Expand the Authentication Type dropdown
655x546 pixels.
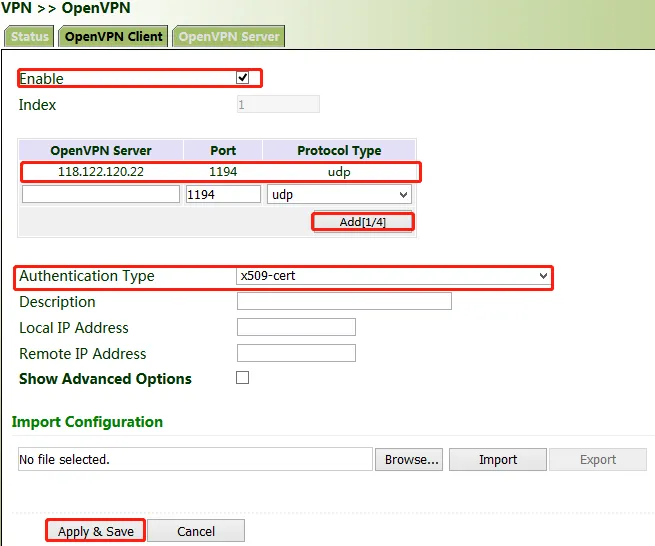[393, 276]
